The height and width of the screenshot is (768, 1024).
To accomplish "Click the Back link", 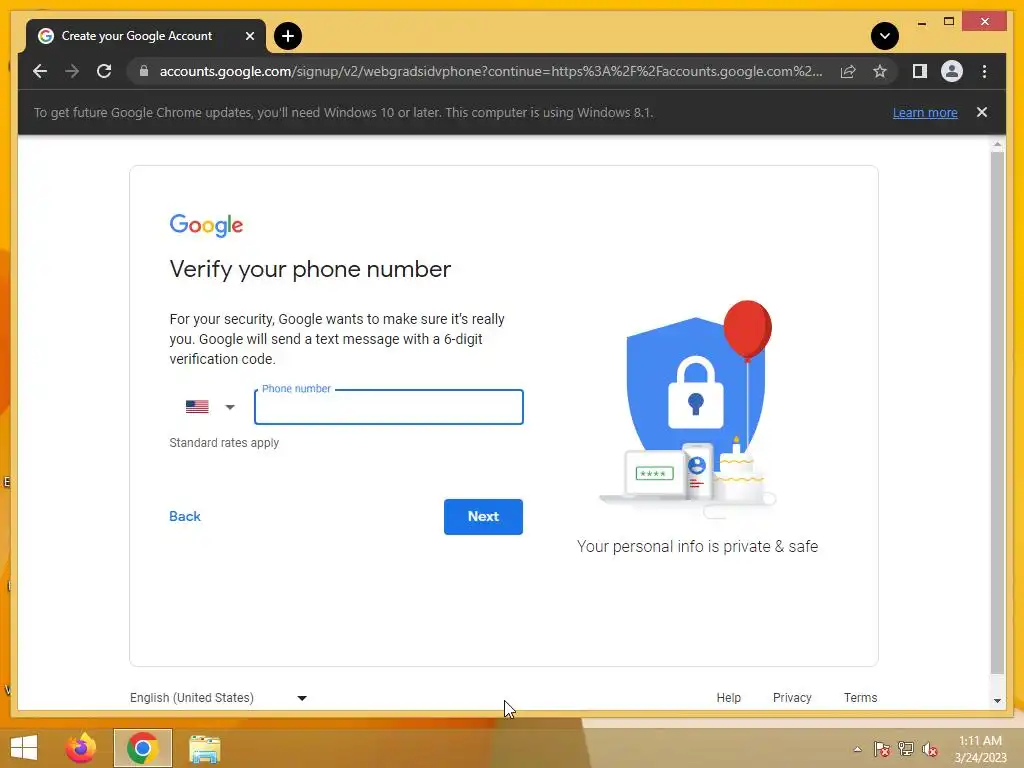I will tap(185, 516).
